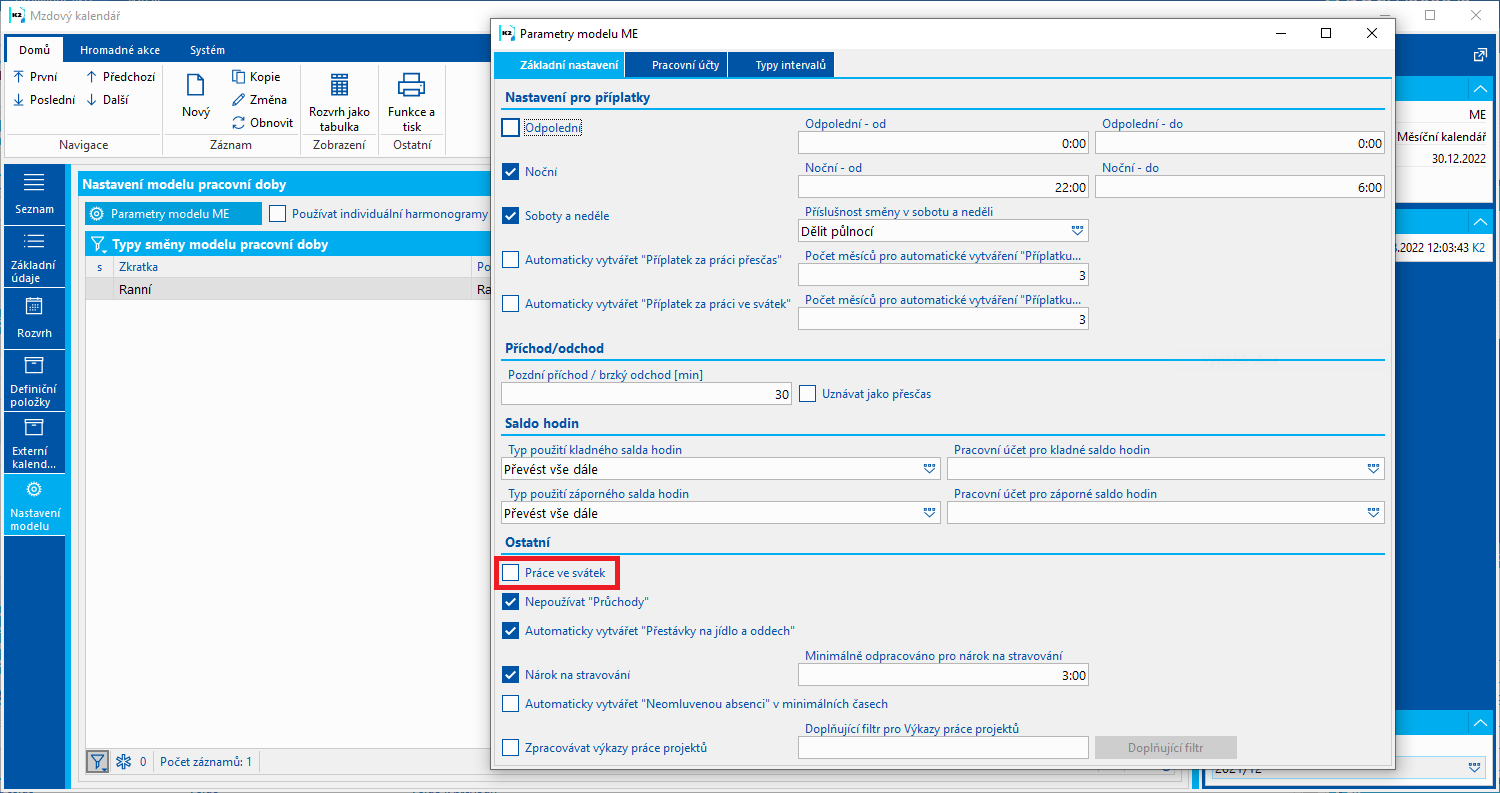Select the Základní nastavení tab
The height and width of the screenshot is (793, 1500).
coord(559,65)
